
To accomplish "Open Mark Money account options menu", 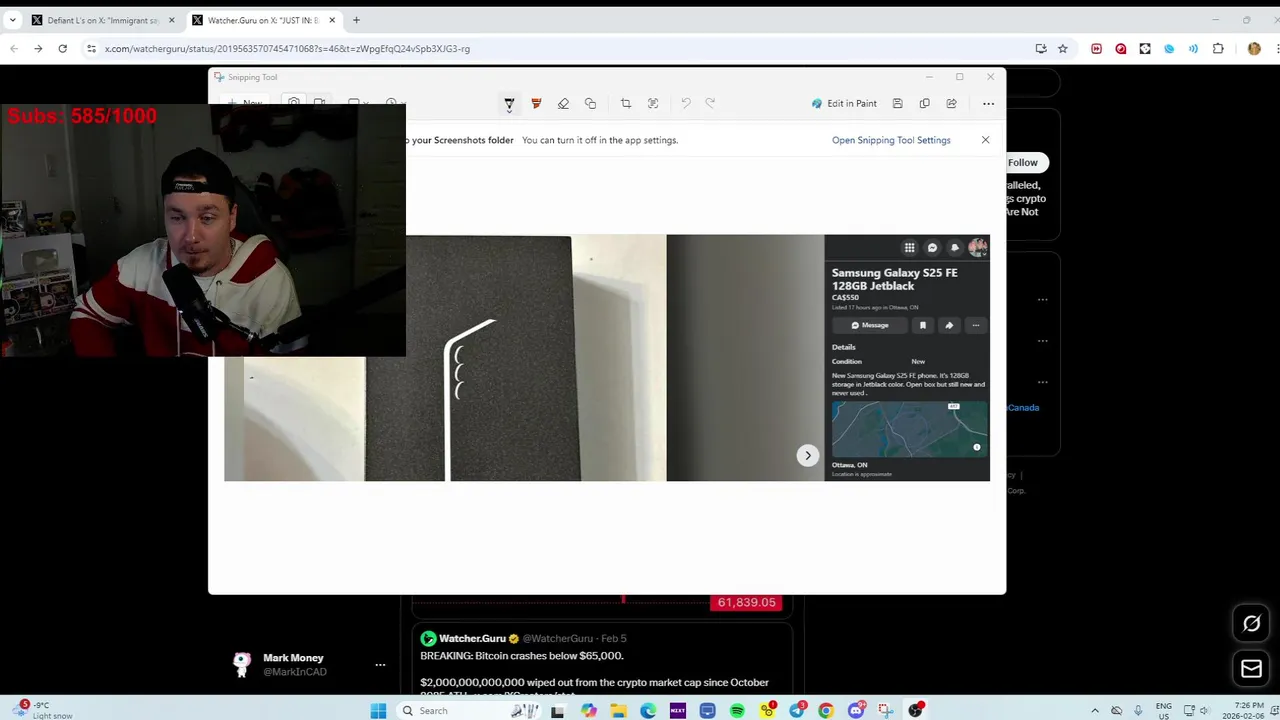I will click(x=380, y=664).
